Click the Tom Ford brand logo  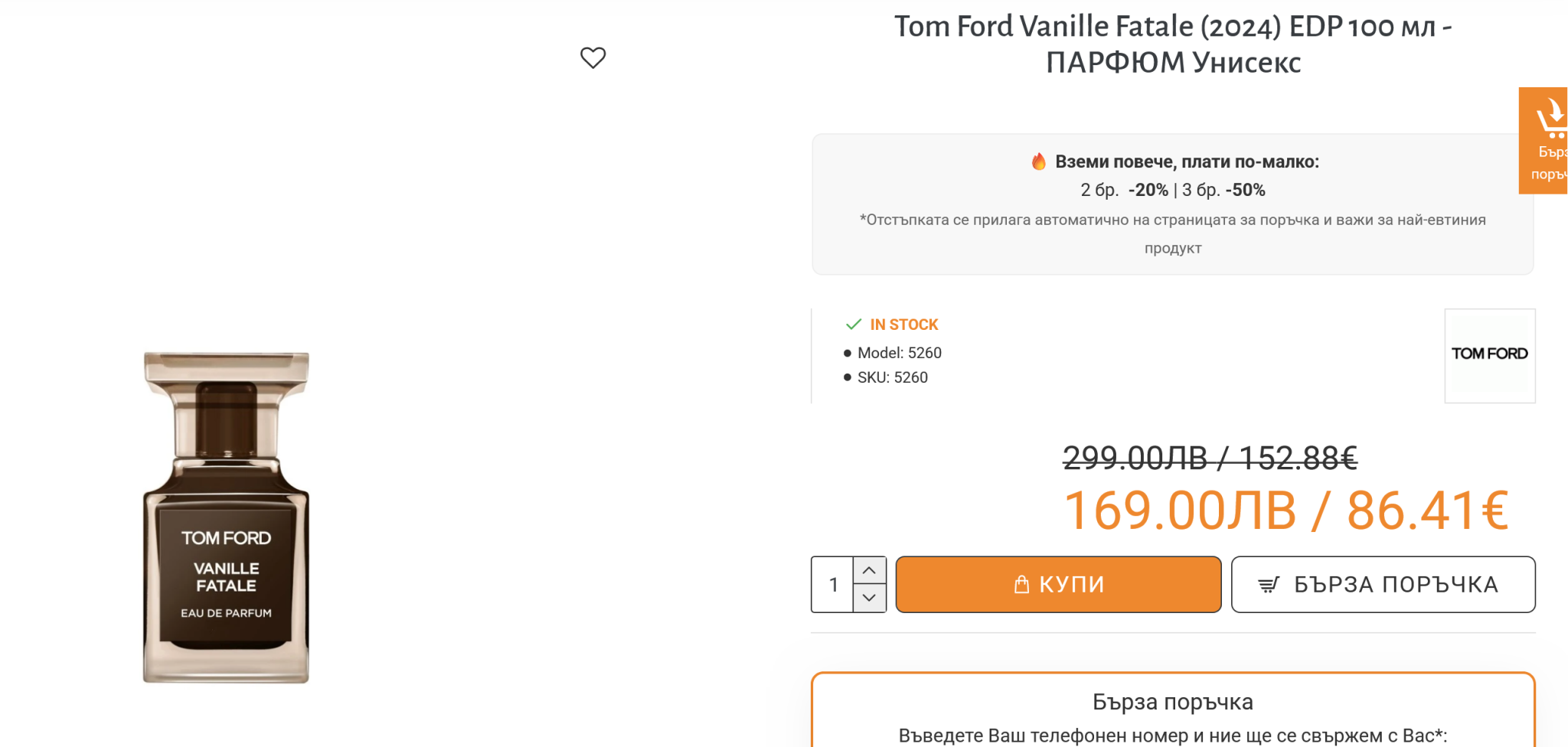pos(1489,354)
